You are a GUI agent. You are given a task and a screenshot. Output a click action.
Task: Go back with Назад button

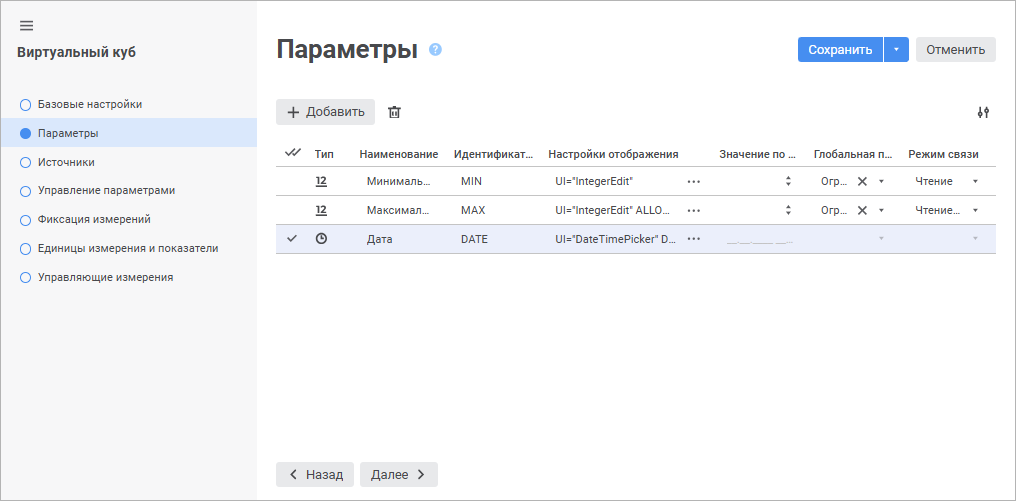coord(315,474)
